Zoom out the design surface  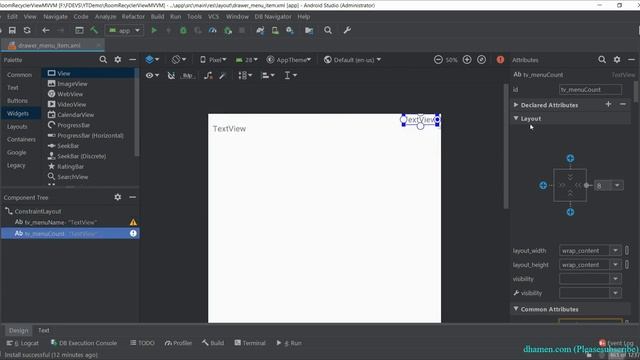pyautogui.click(x=438, y=60)
